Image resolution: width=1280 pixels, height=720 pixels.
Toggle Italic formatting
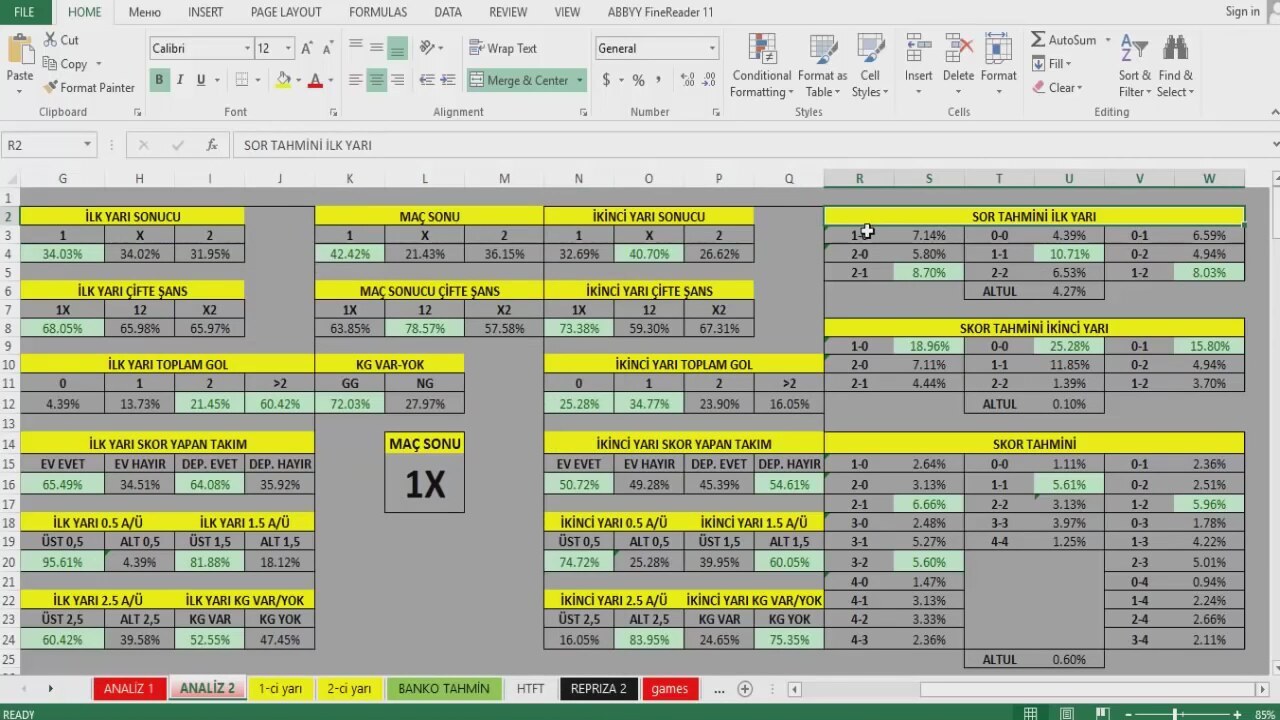pos(180,80)
